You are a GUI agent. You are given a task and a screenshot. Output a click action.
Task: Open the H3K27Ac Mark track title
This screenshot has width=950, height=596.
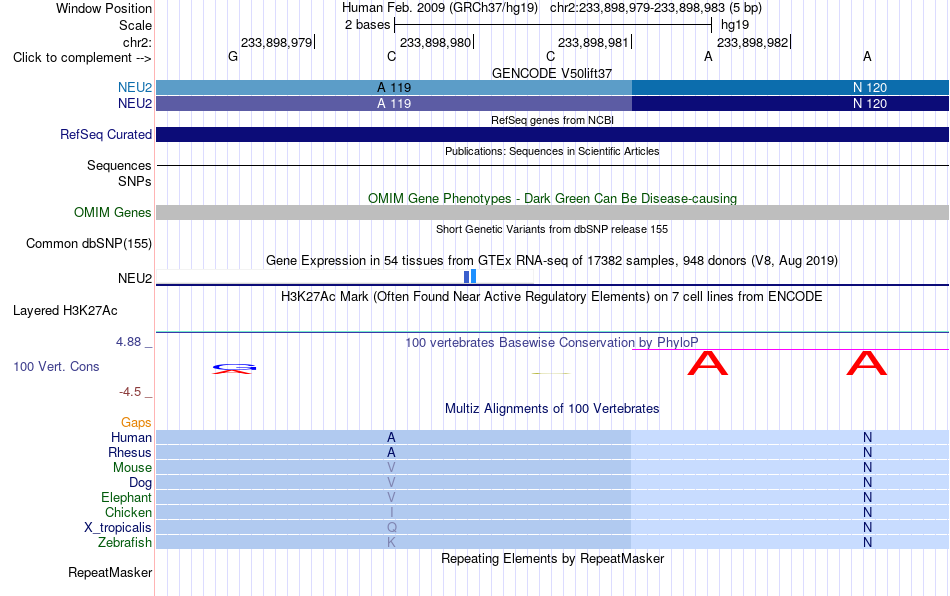pos(552,297)
